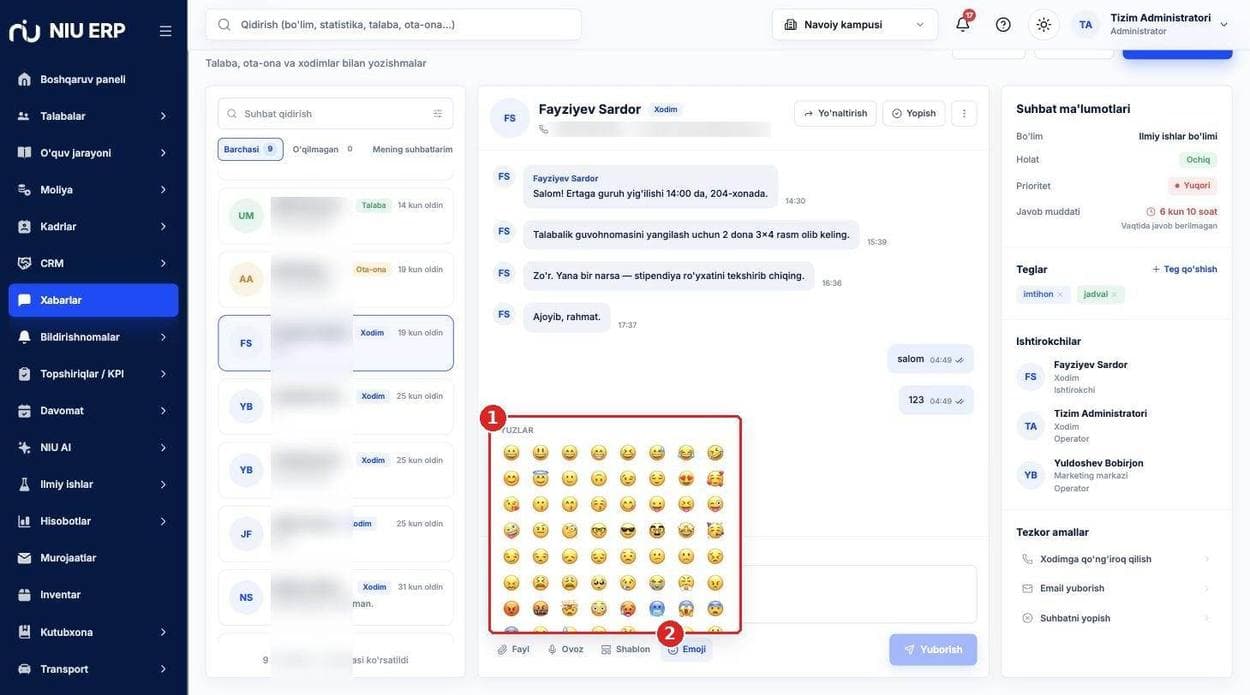
Task: Expand the Bildirishnomalar menu
Action: (93, 337)
